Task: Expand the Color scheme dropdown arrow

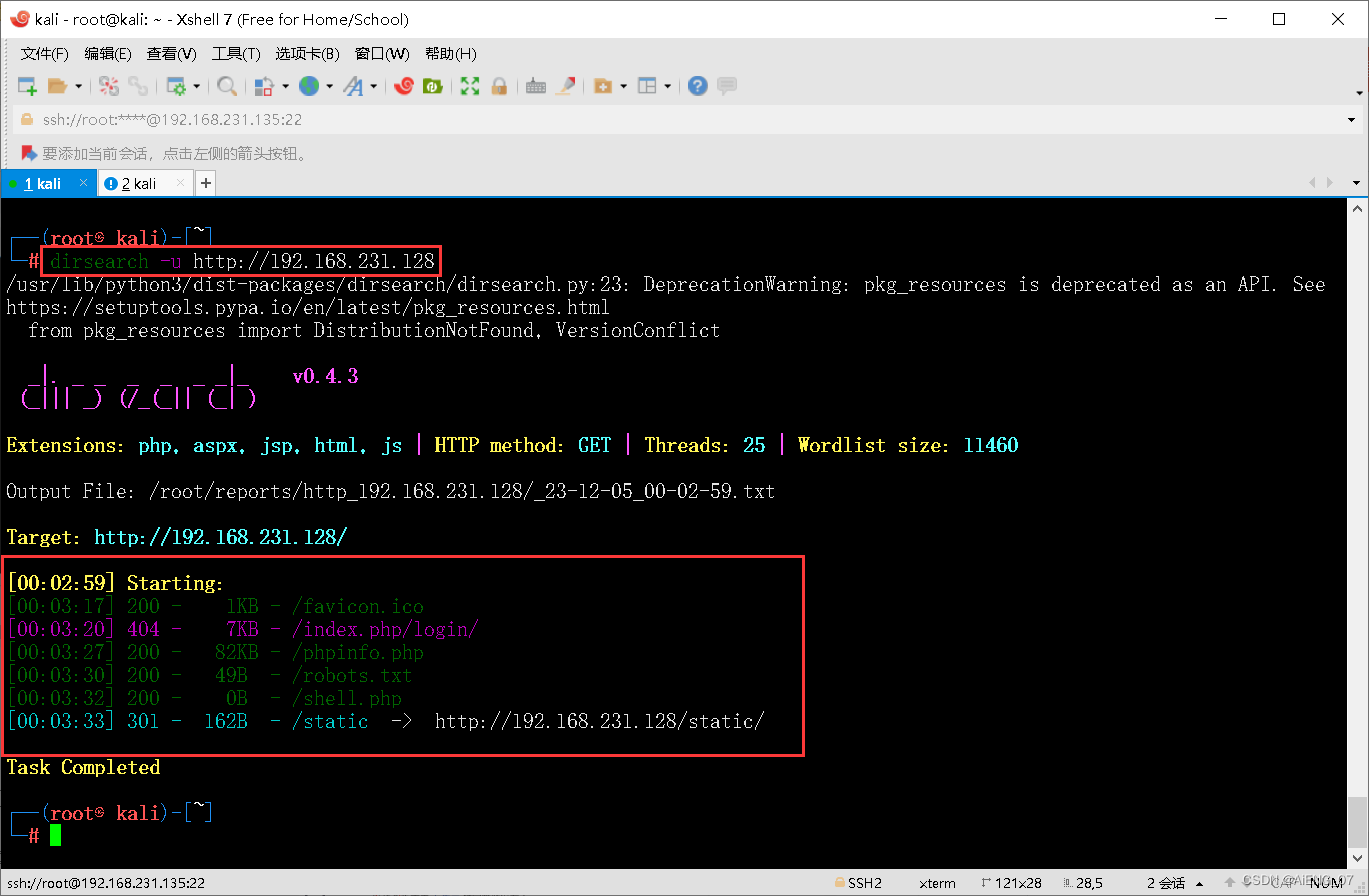Action: (285, 86)
